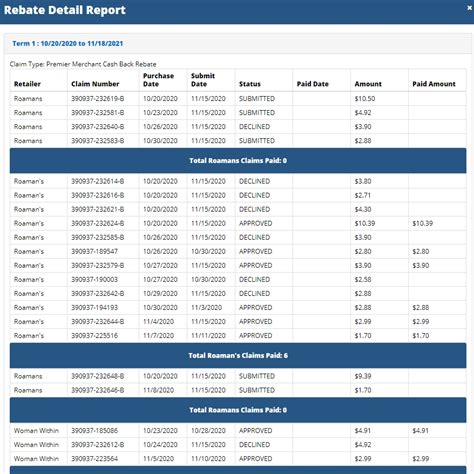The width and height of the screenshot is (474, 474).
Task: Click the Status column header
Action: (250, 84)
